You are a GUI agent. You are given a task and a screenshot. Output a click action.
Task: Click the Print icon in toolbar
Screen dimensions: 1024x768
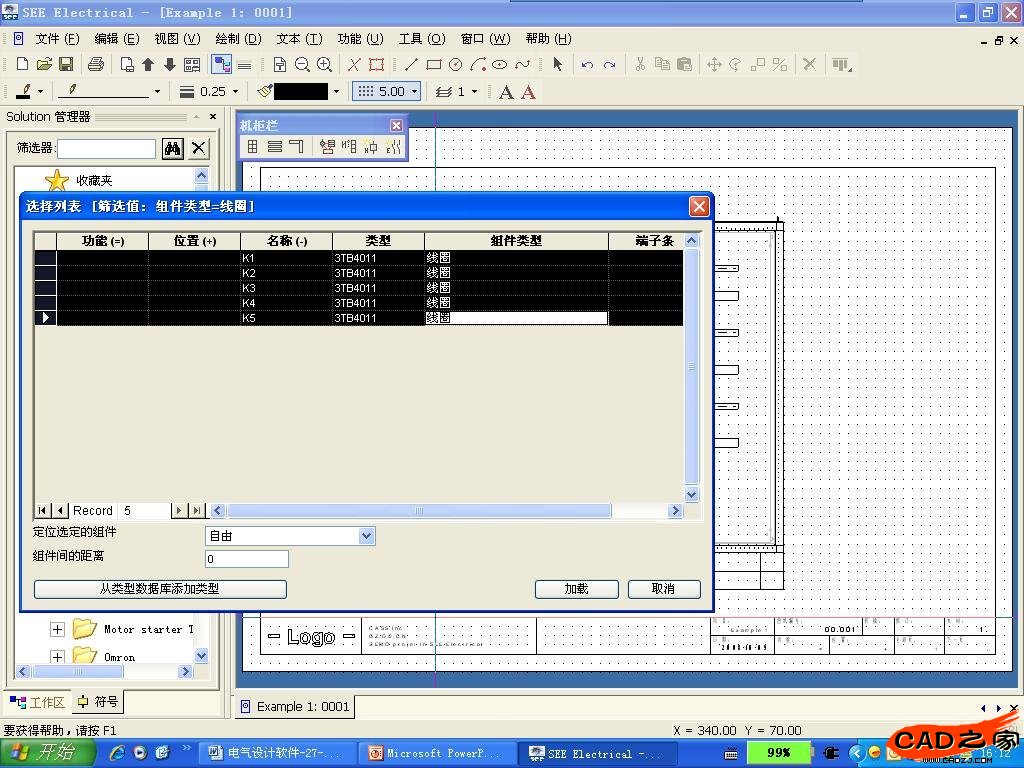pyautogui.click(x=95, y=64)
